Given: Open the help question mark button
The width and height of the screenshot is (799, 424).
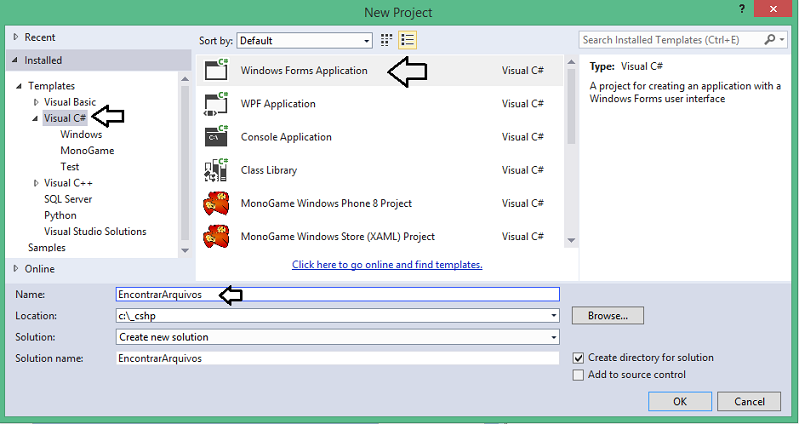Looking at the screenshot, I should click(x=740, y=10).
